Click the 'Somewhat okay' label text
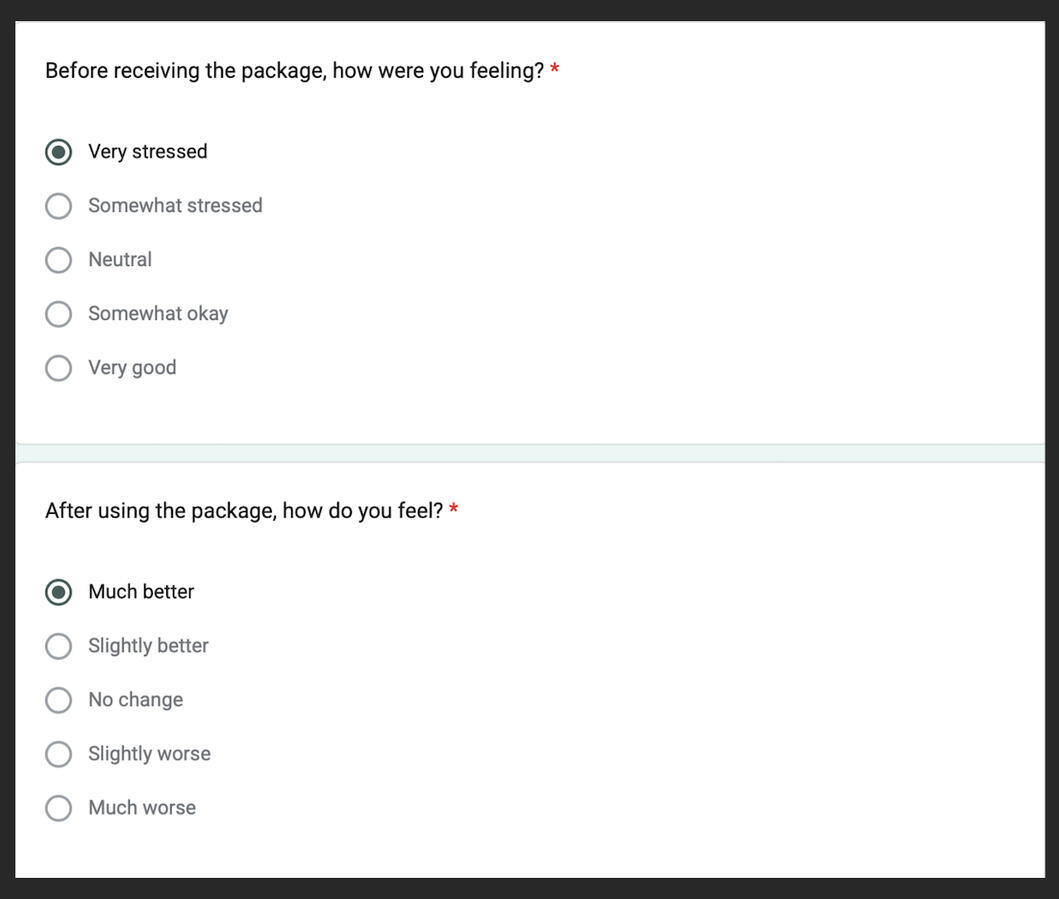Image resolution: width=1059 pixels, height=899 pixels. point(159,314)
